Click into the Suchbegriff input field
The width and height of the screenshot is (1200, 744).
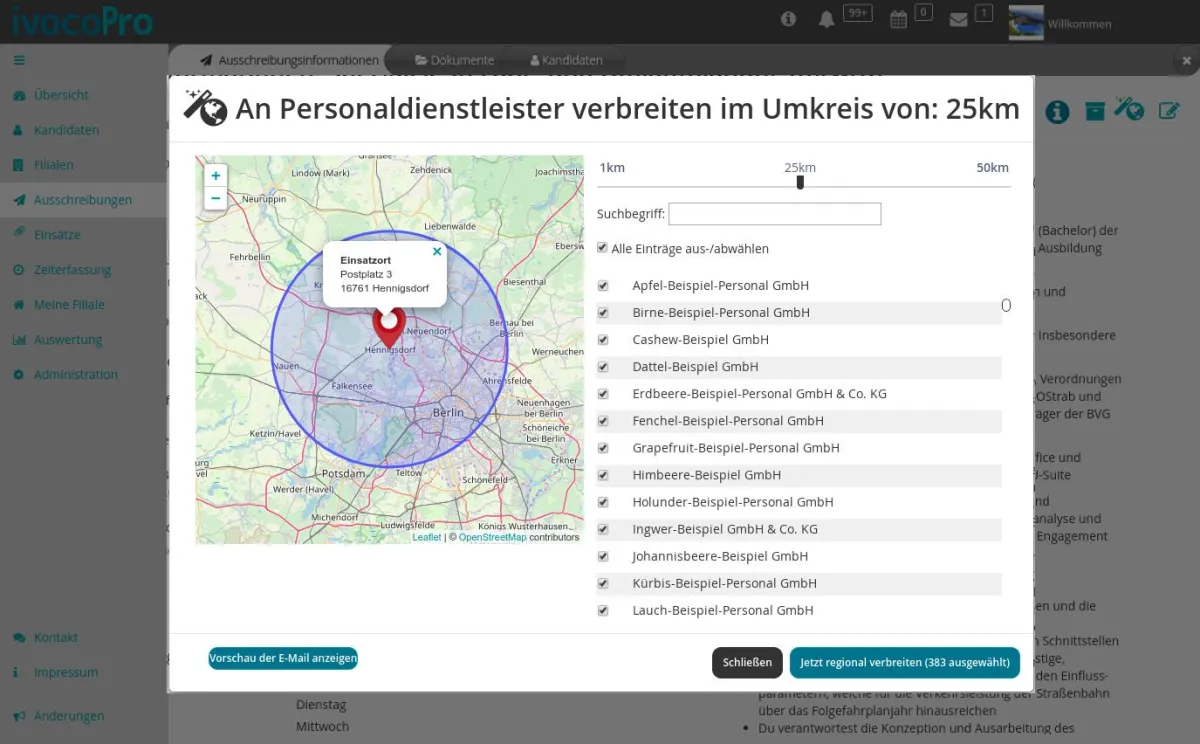[x=774, y=213]
